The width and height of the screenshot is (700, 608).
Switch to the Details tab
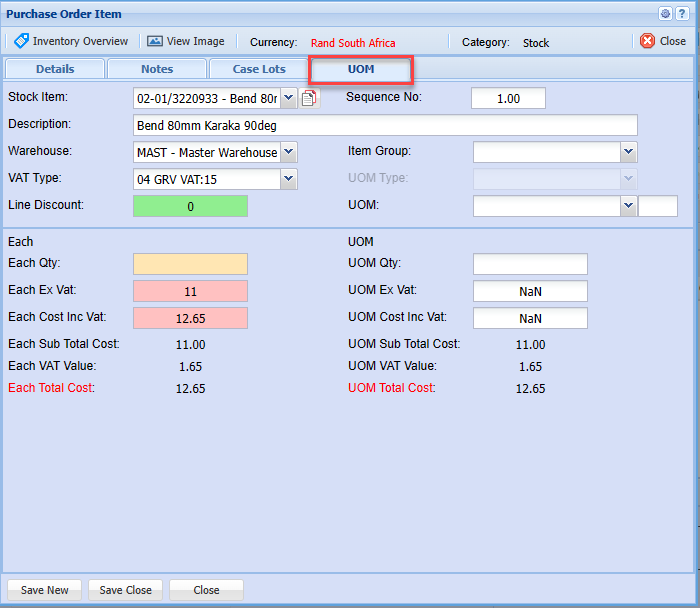(55, 69)
